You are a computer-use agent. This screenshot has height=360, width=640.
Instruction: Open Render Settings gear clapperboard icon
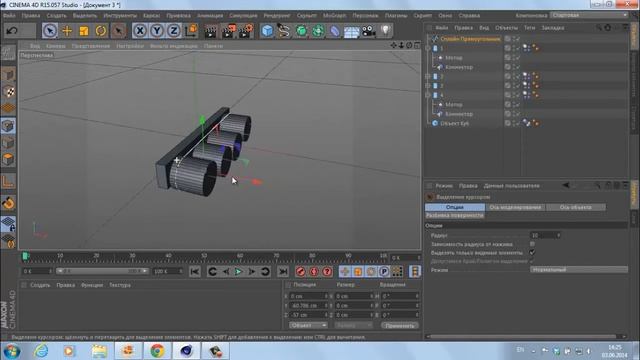[x=246, y=31]
